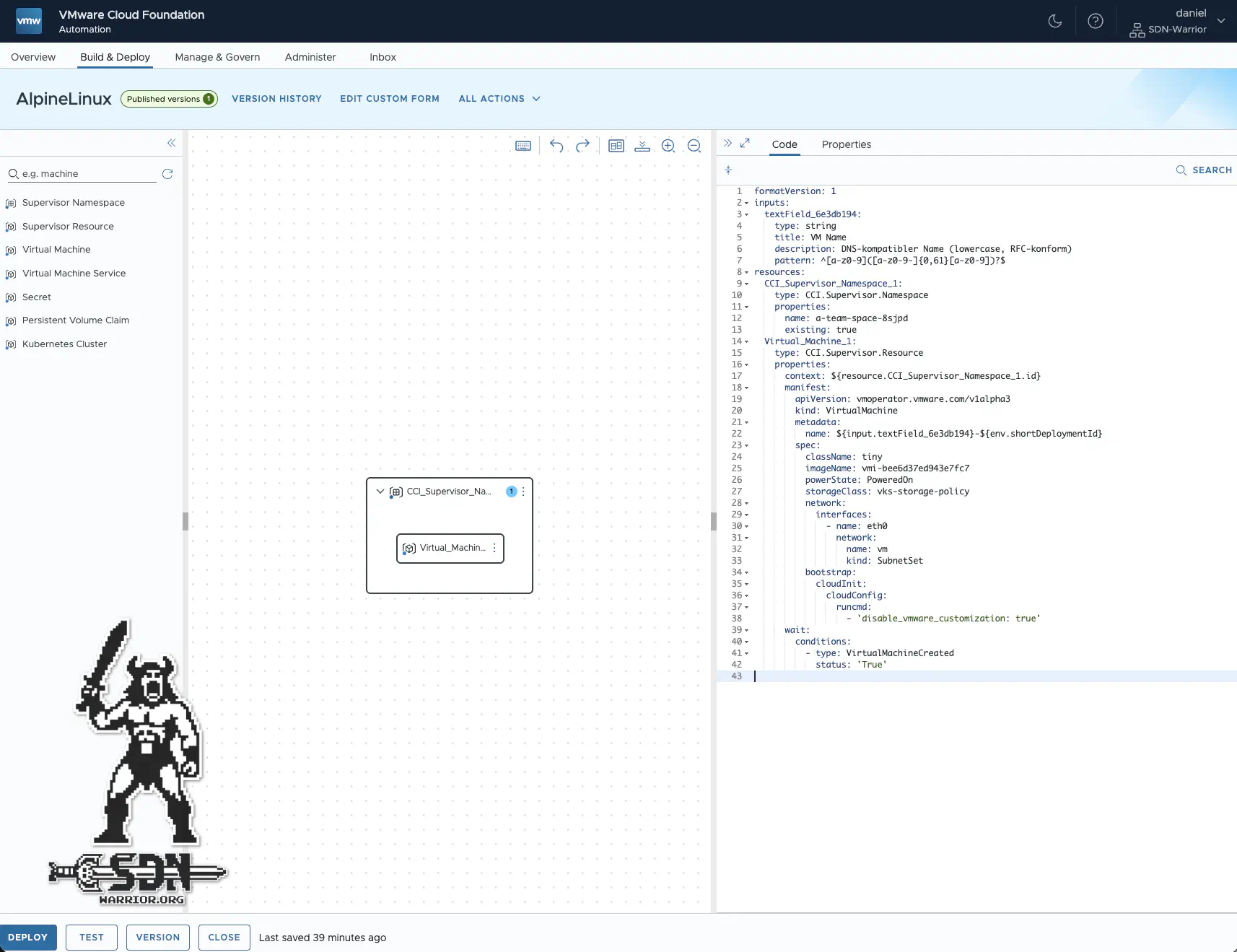This screenshot has width=1237, height=952.
Task: Refresh the resource type list
Action: click(x=167, y=174)
